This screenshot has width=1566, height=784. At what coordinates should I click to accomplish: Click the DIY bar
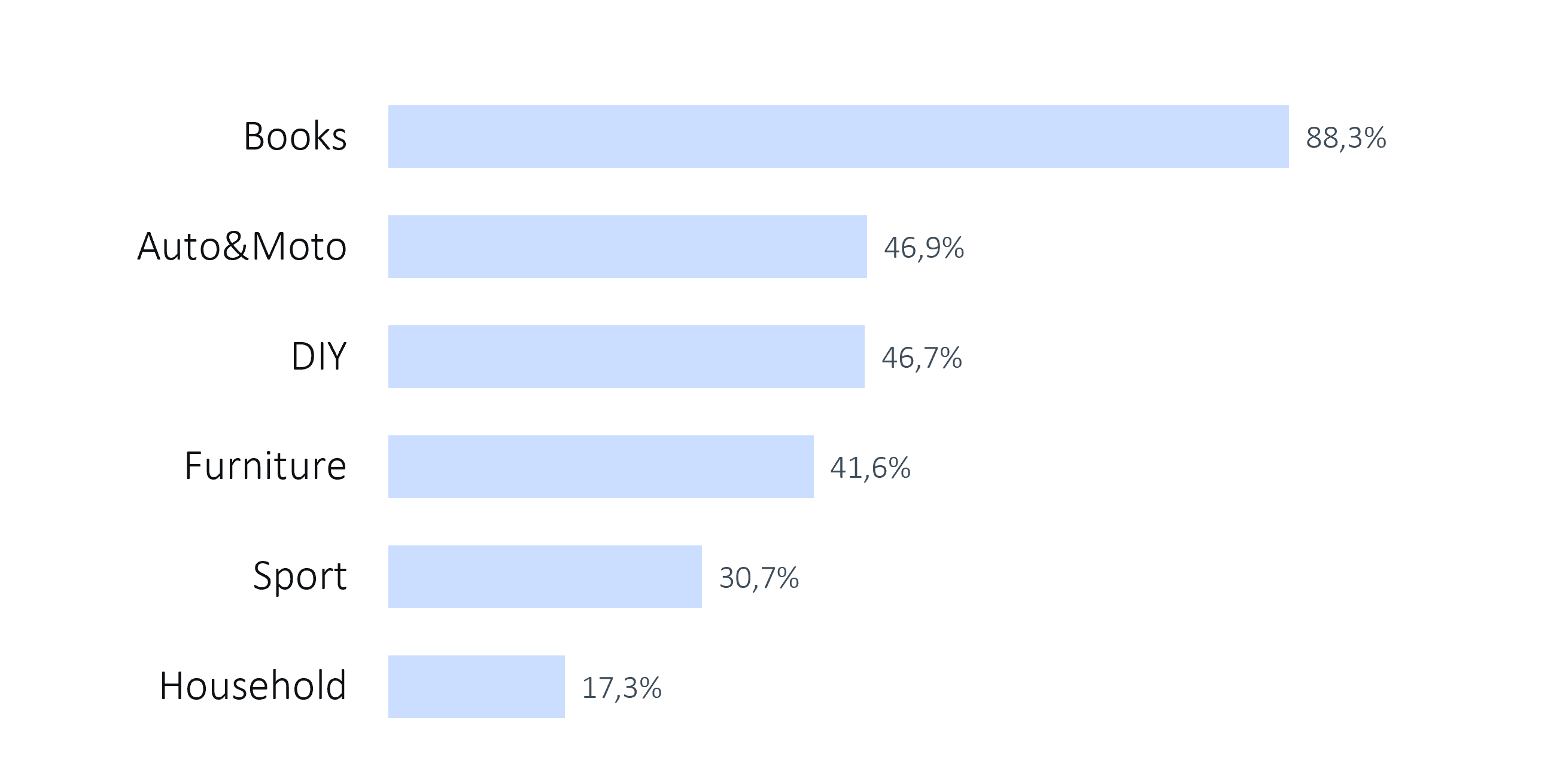tap(626, 357)
